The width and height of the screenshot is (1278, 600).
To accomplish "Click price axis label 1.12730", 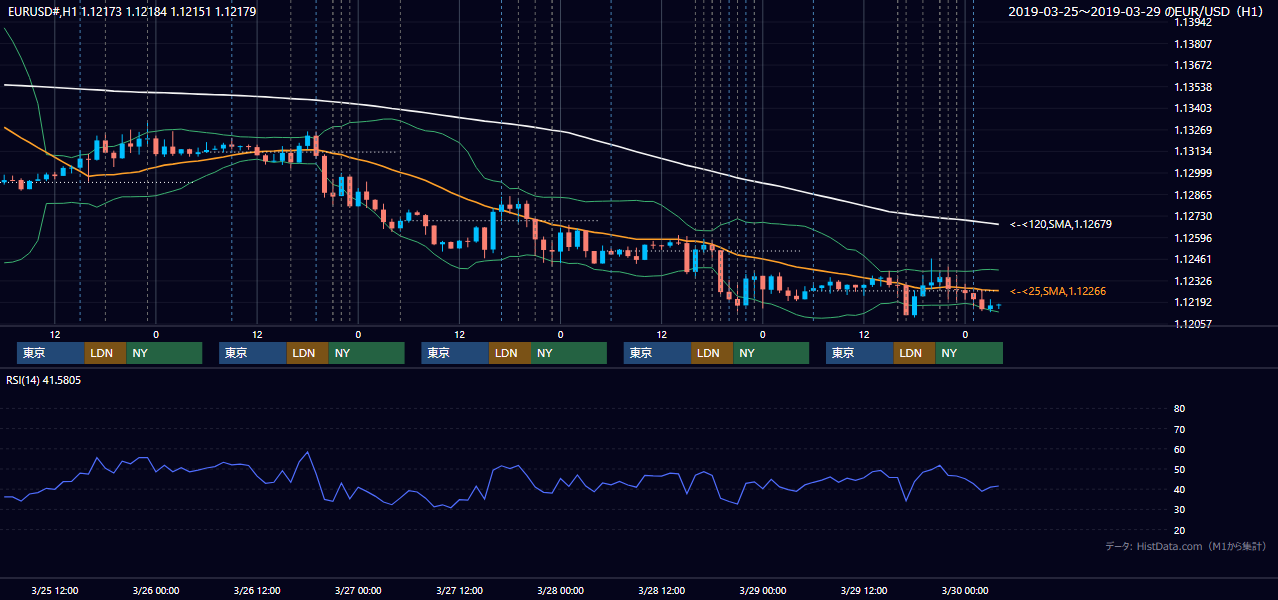I will 1193,216.
